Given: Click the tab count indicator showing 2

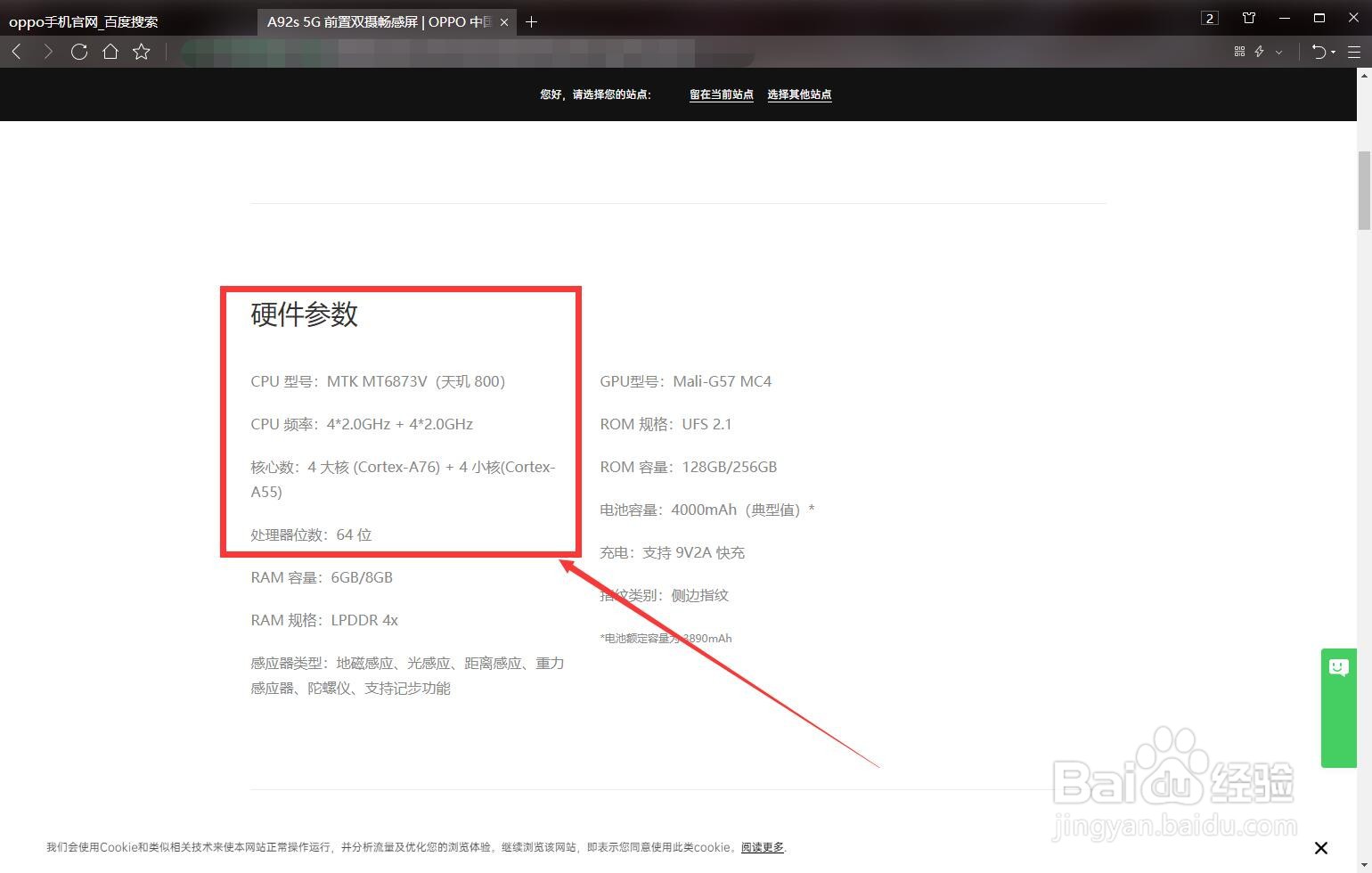Looking at the screenshot, I should 1208,18.
